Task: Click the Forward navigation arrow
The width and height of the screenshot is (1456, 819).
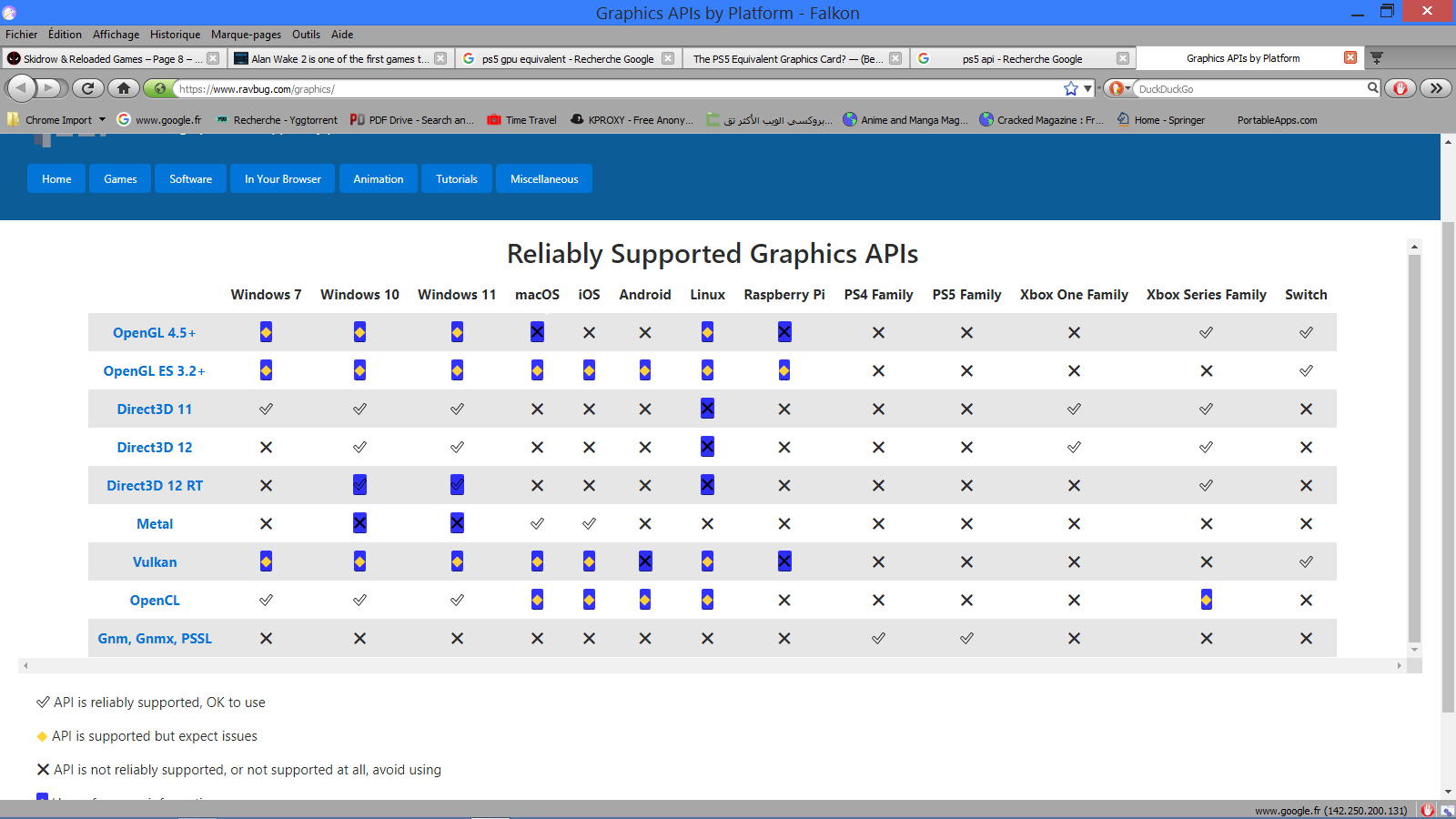Action: coord(49,88)
